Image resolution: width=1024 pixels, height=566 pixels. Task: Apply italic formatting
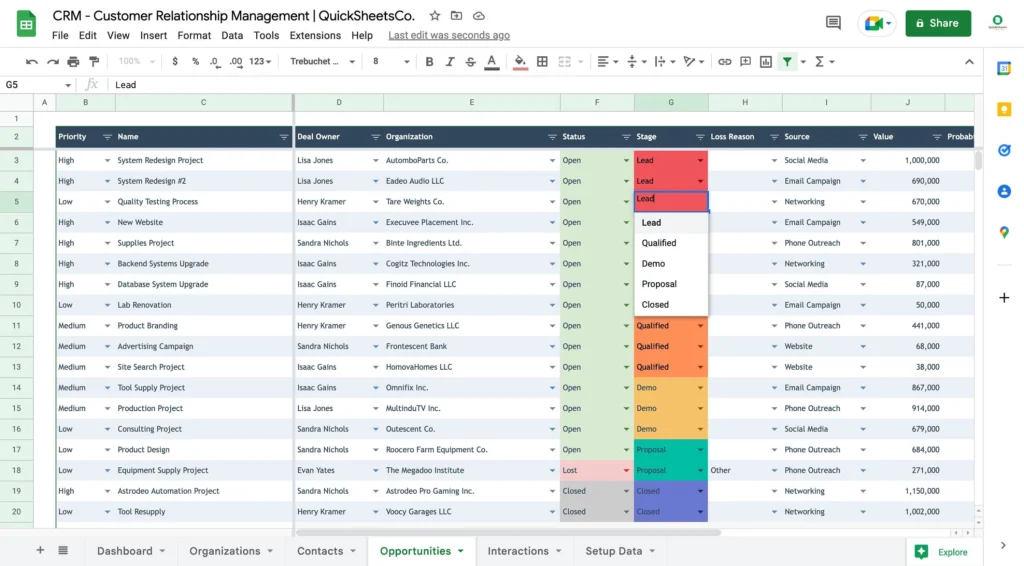point(450,61)
